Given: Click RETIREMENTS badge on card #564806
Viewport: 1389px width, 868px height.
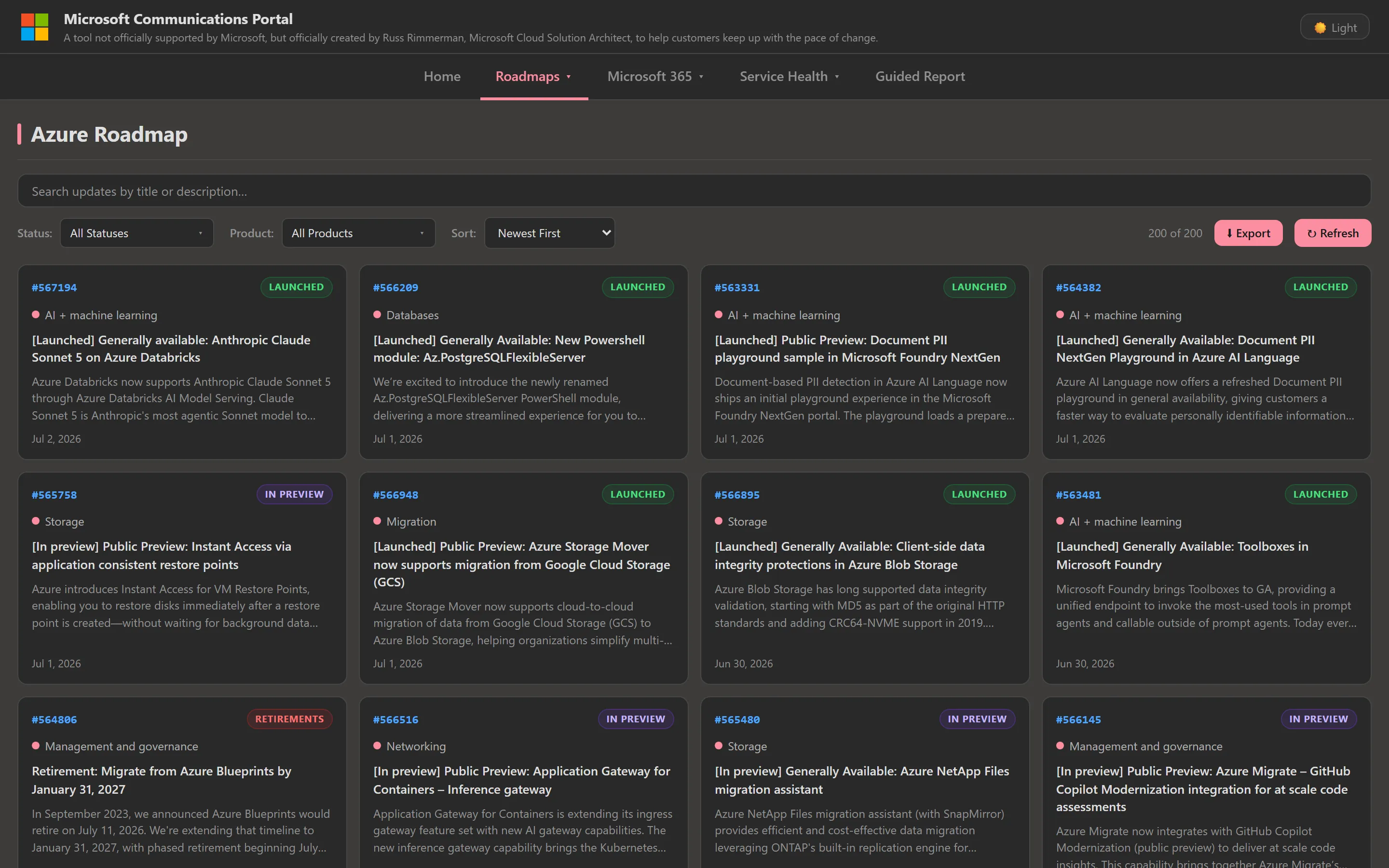Looking at the screenshot, I should pos(289,719).
